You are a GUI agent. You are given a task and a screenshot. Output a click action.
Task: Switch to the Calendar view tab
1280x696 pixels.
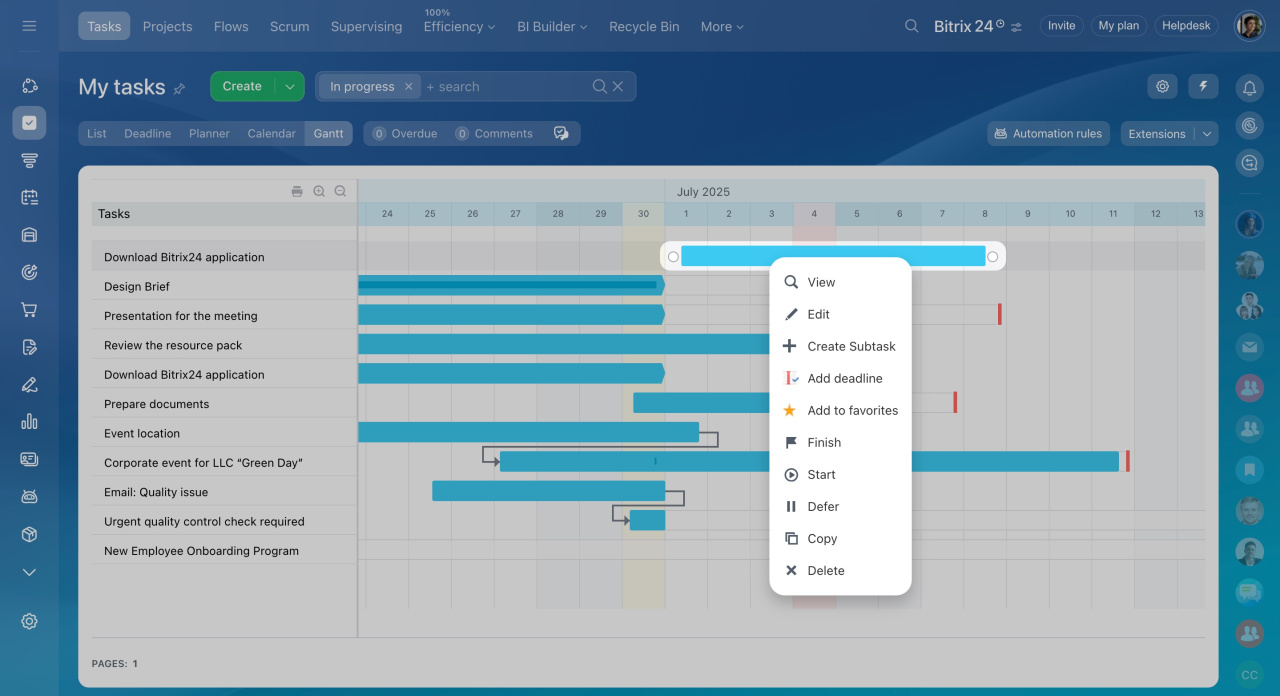pyautogui.click(x=271, y=134)
